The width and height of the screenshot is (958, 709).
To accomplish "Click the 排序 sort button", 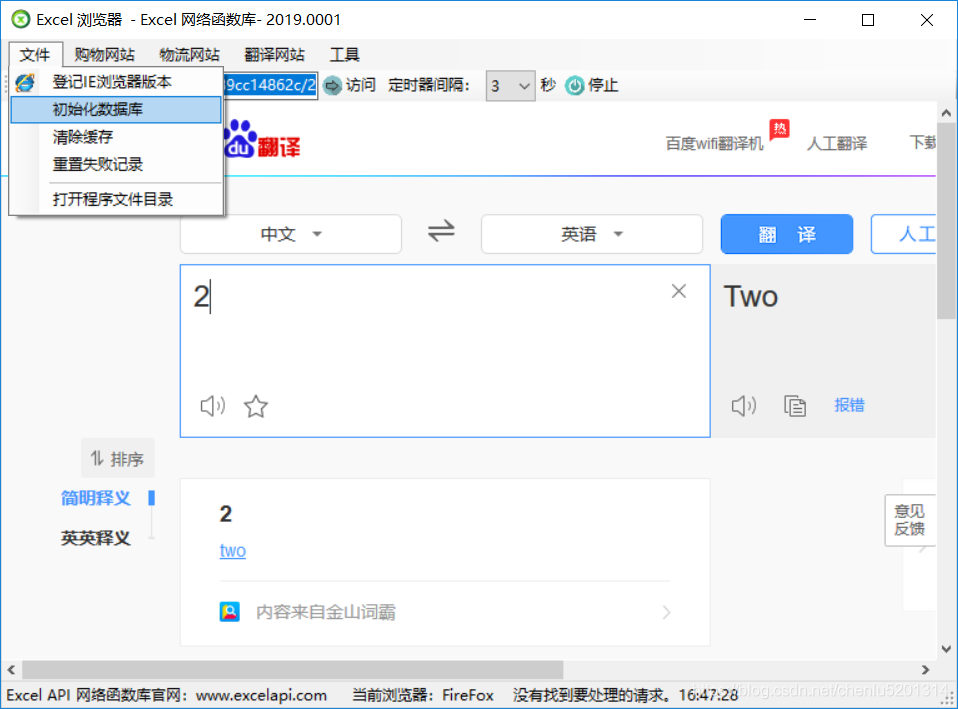I will click(117, 458).
